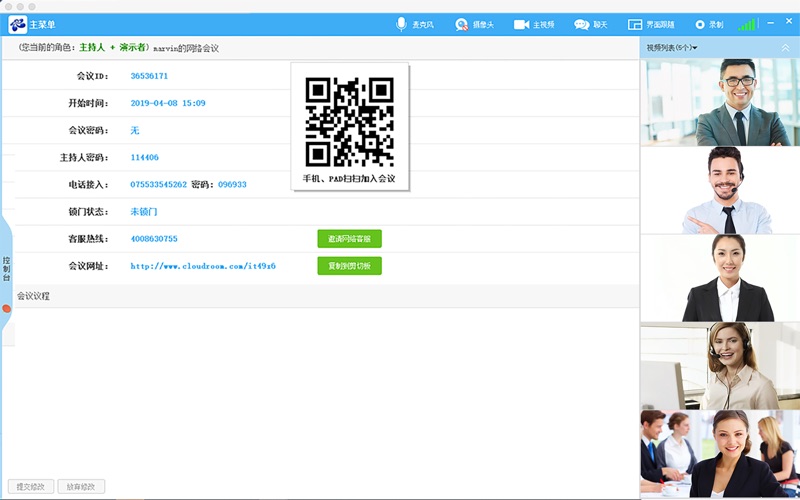The image size is (800, 500).
Task: Click the start time 2019-04-08 15:09
Action: coord(168,103)
